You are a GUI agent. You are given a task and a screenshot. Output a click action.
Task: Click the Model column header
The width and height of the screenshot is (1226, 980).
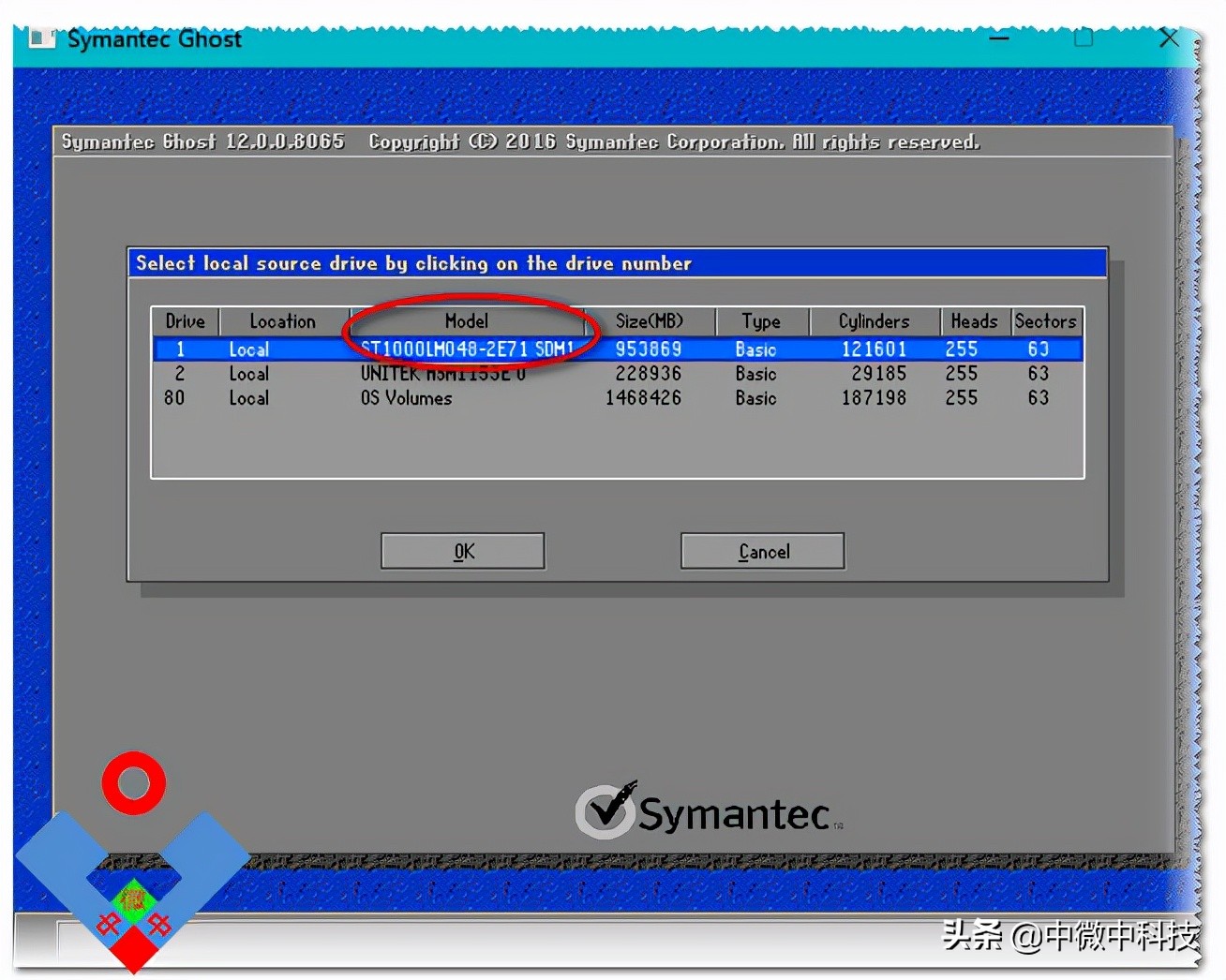(x=467, y=321)
